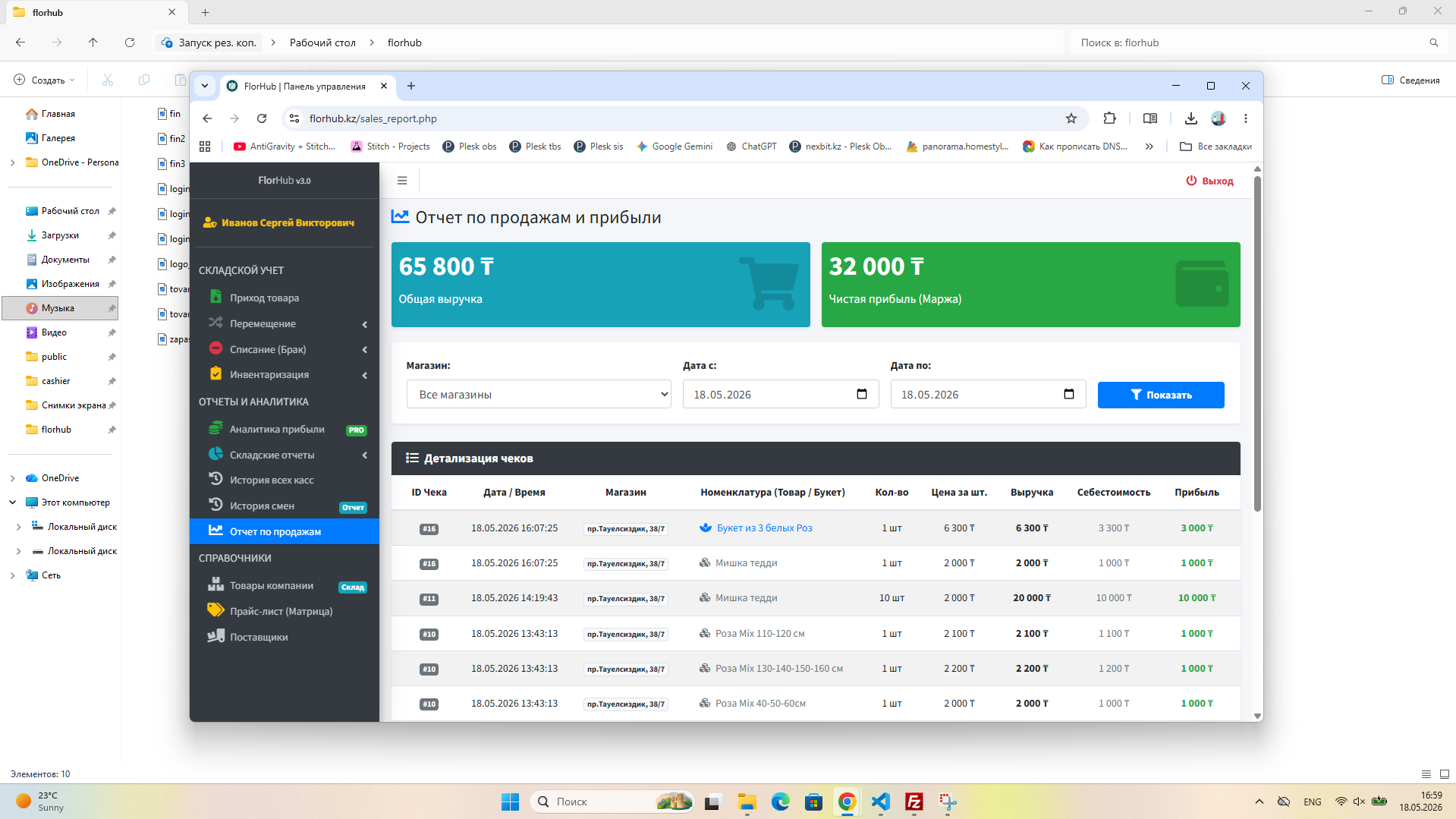Open calendar picker for 'Дата по' field
1456x819 pixels.
point(1068,394)
